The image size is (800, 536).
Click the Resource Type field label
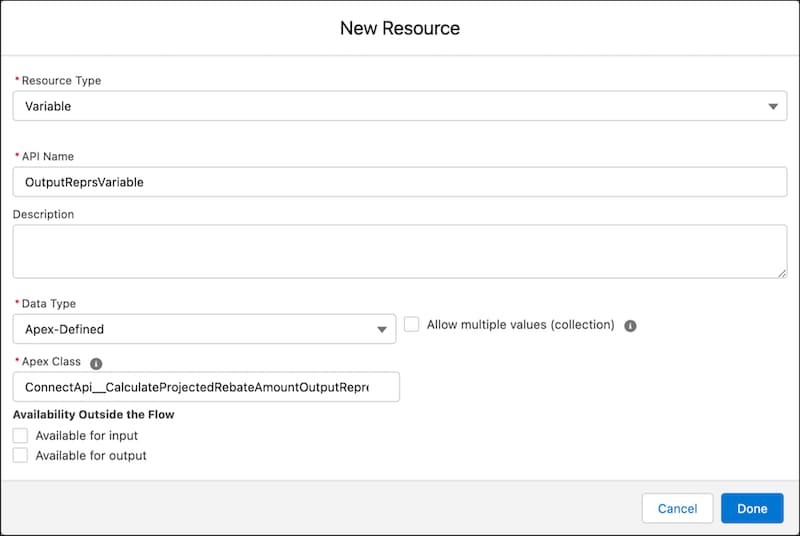coord(61,81)
